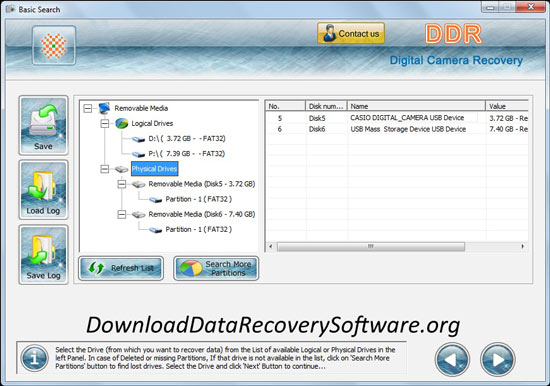Click the disk icon beside Disk6 media
Image resolution: width=550 pixels, height=386 pixels.
pyautogui.click(x=138, y=215)
